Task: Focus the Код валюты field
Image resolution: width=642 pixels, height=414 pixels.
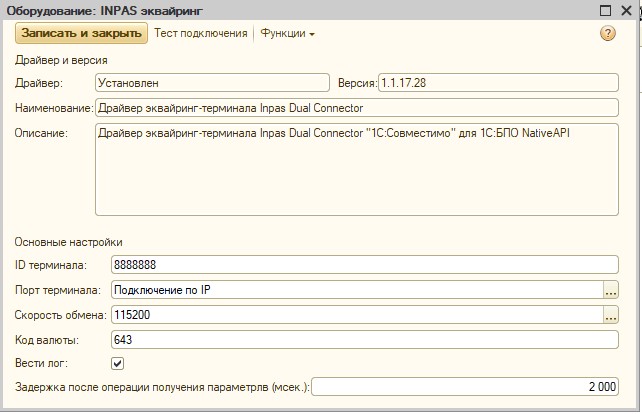Action: pyautogui.click(x=364, y=339)
